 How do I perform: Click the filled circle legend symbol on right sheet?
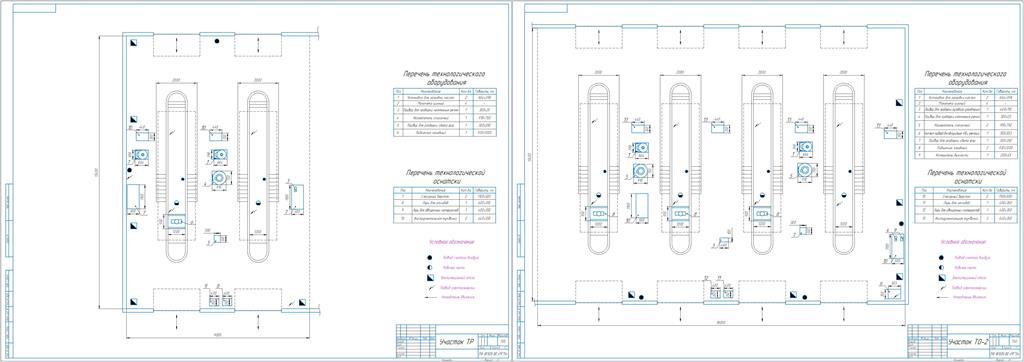click(942, 257)
